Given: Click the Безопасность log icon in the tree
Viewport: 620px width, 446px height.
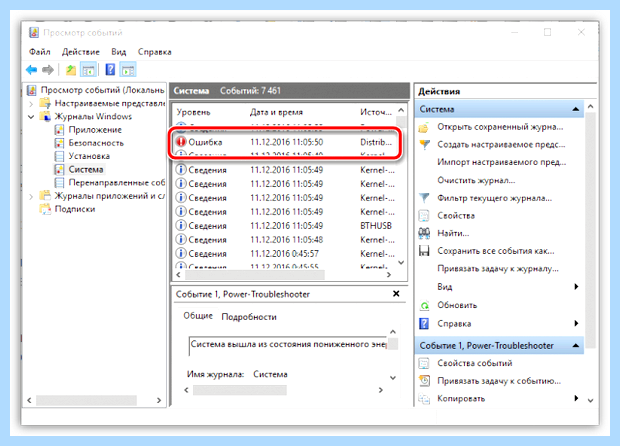Looking at the screenshot, I should coord(59,143).
